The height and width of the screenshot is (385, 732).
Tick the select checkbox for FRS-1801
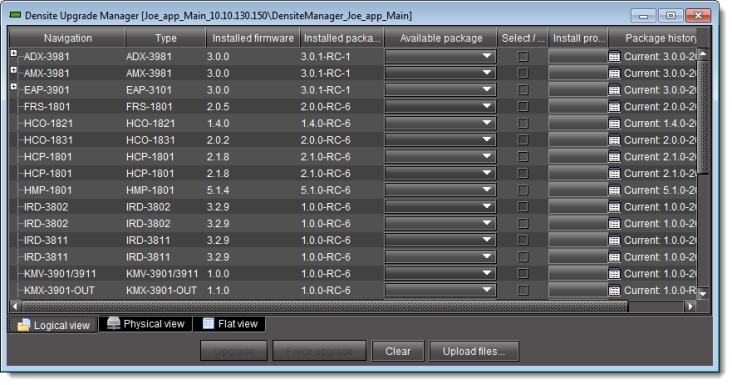tap(523, 107)
